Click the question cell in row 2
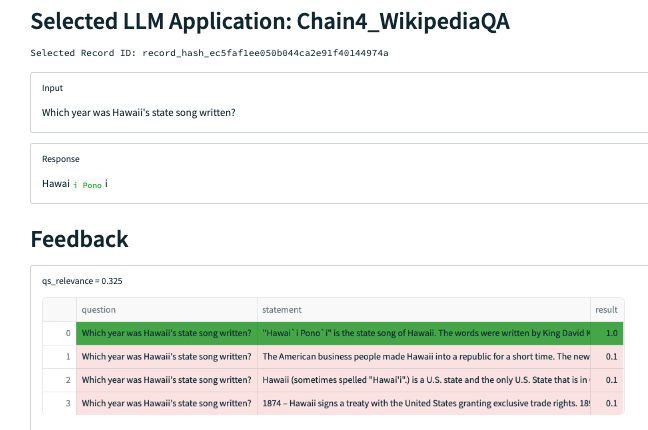The image size is (648, 430). [167, 380]
